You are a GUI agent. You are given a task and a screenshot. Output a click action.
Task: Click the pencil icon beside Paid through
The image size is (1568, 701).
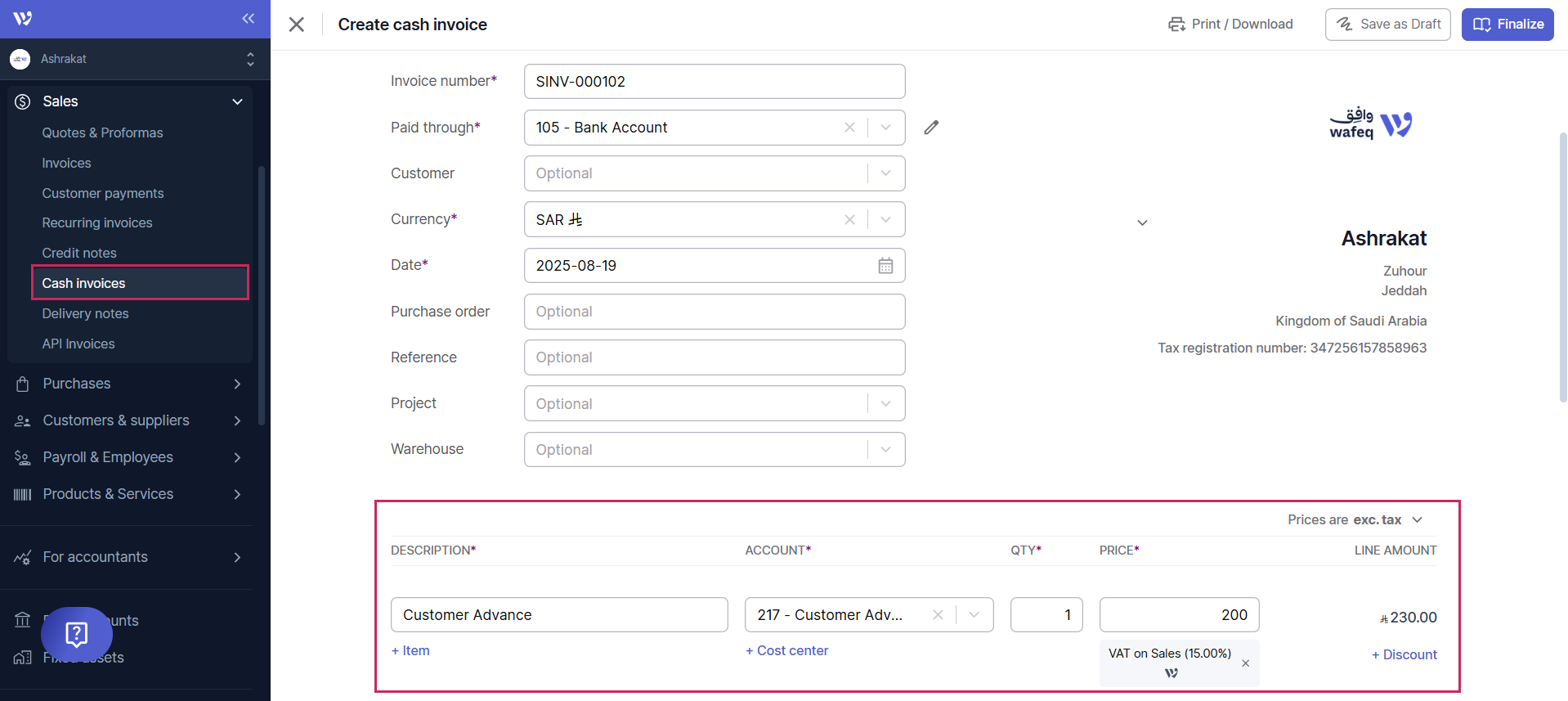(x=931, y=128)
